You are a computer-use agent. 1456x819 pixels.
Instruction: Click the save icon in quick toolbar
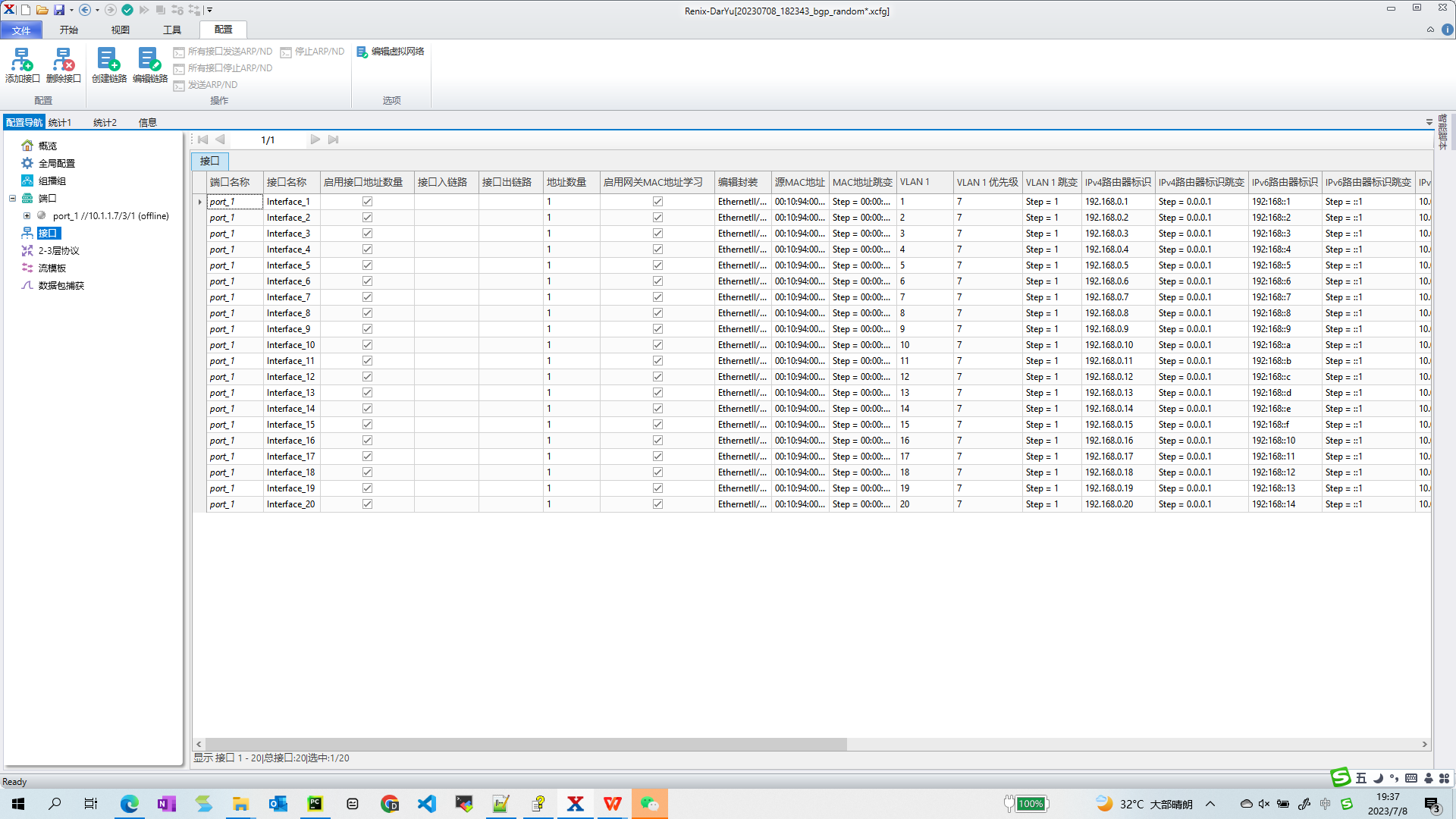58,10
